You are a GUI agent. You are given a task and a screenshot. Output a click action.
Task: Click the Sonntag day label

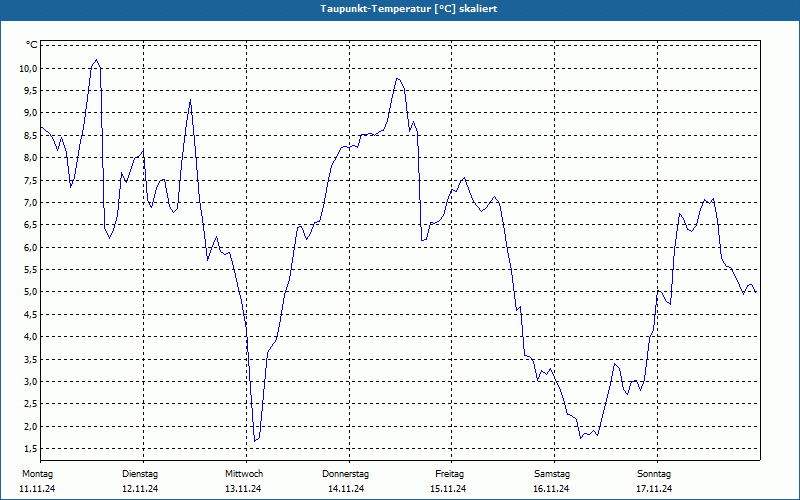coord(654,474)
